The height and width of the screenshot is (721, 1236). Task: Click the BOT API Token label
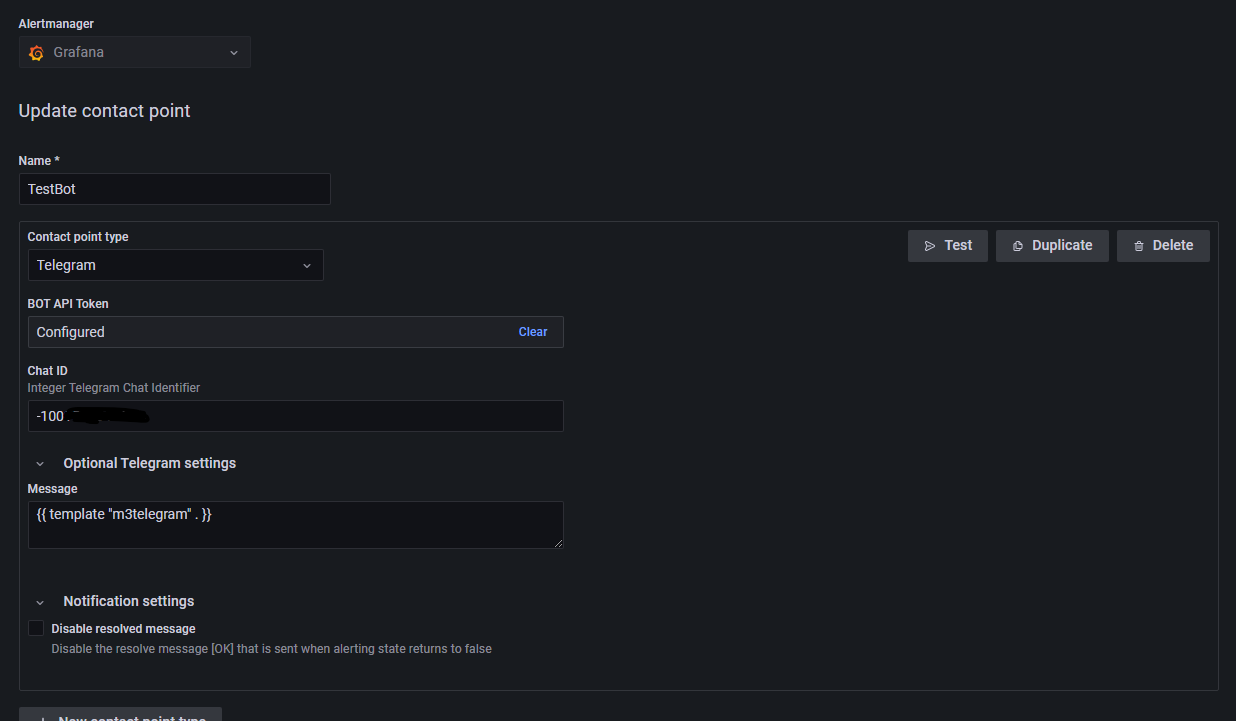[68, 303]
